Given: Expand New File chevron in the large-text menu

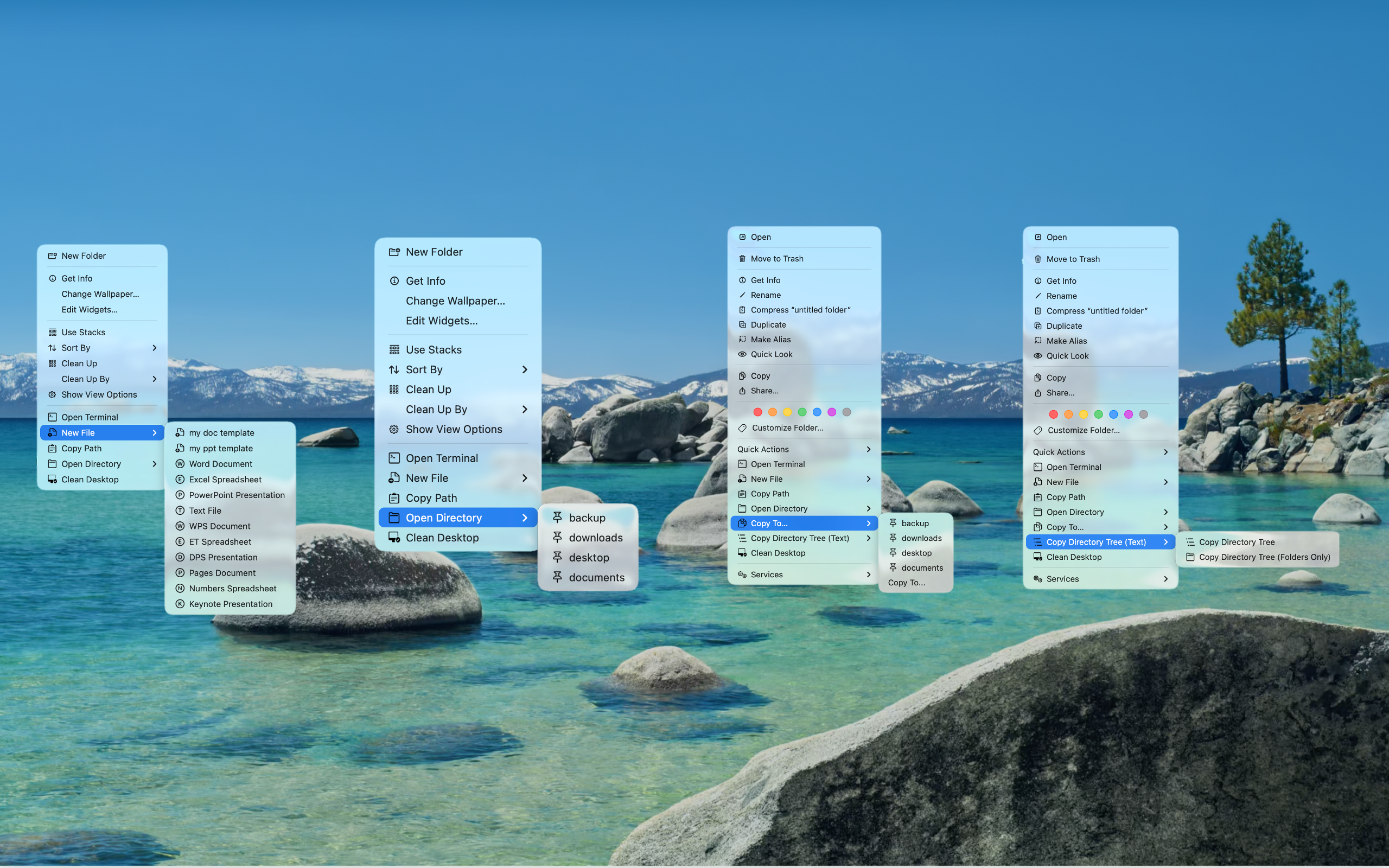Looking at the screenshot, I should [x=525, y=478].
